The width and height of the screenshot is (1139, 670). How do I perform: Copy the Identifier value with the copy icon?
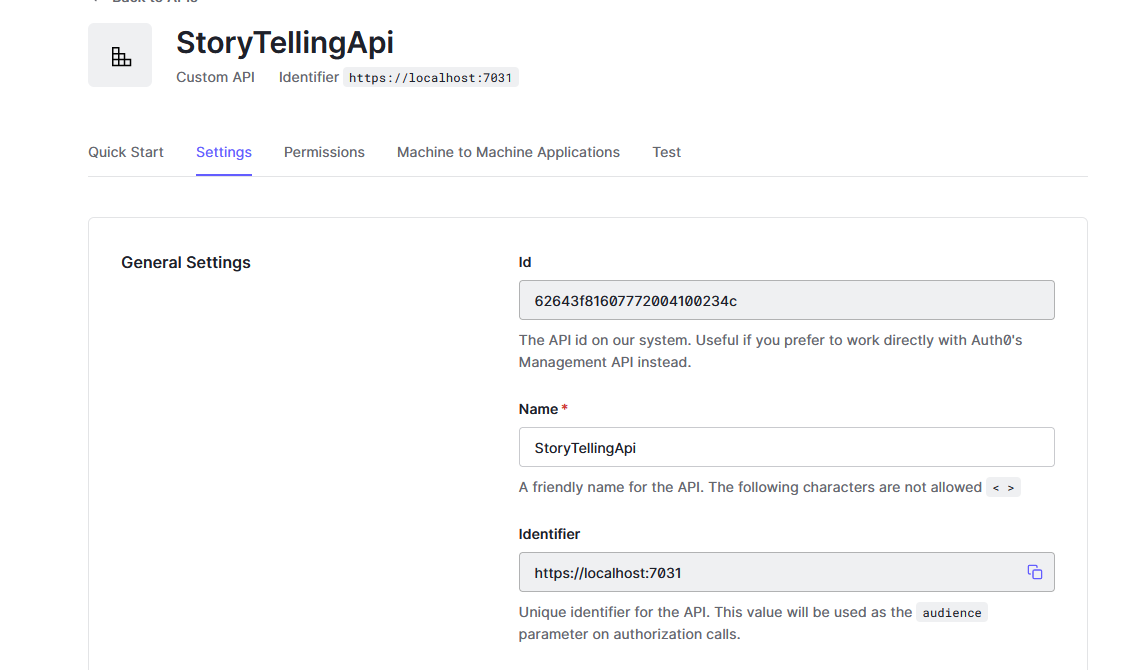click(x=1034, y=572)
